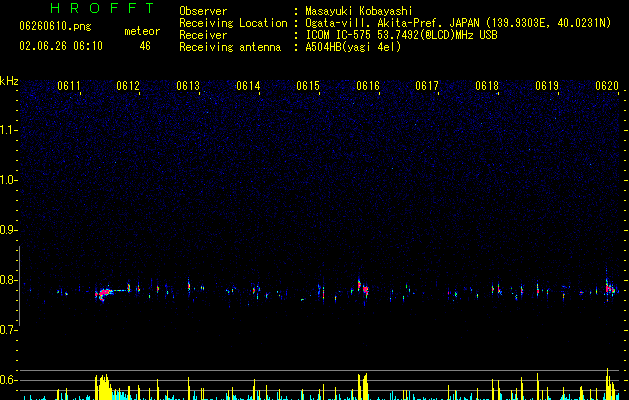Click the meteor count value 46
629x400 pixels.
tap(145, 46)
